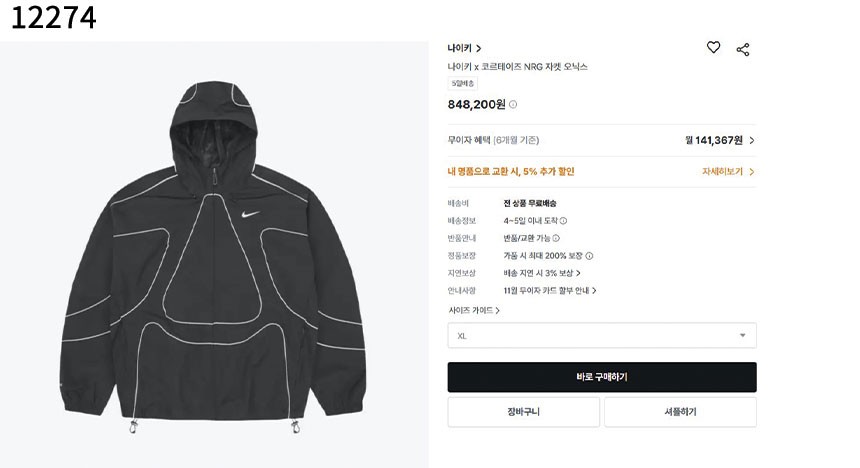
Task: Click the share icon
Action: [743, 48]
